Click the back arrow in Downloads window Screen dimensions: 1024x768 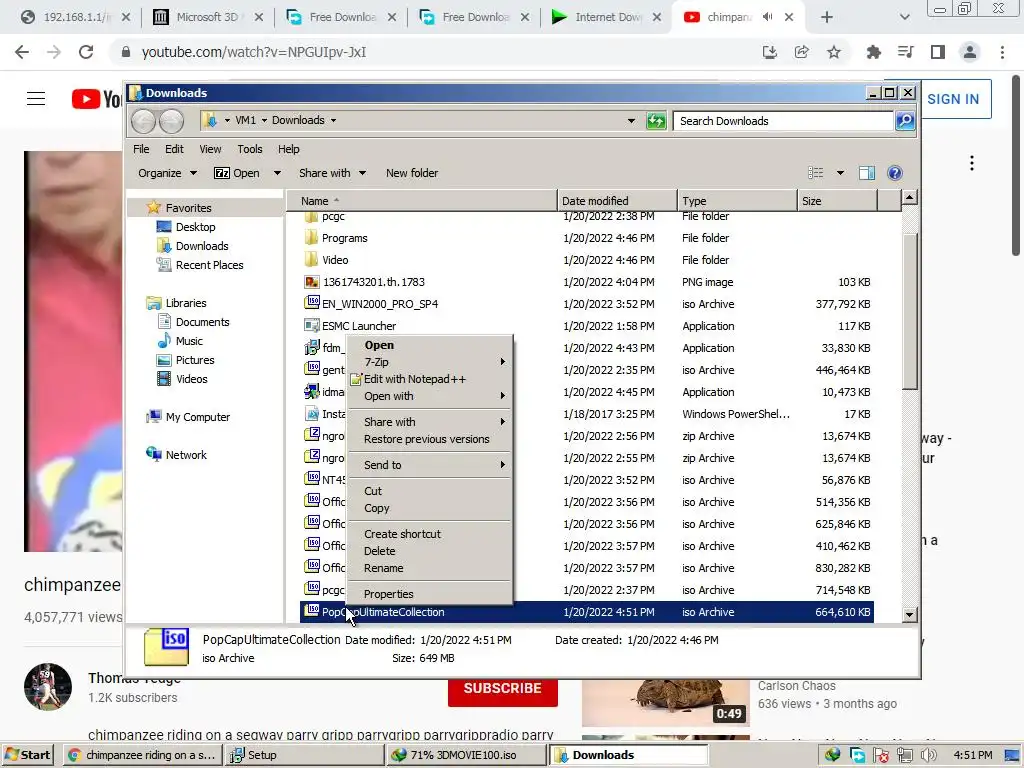(143, 121)
